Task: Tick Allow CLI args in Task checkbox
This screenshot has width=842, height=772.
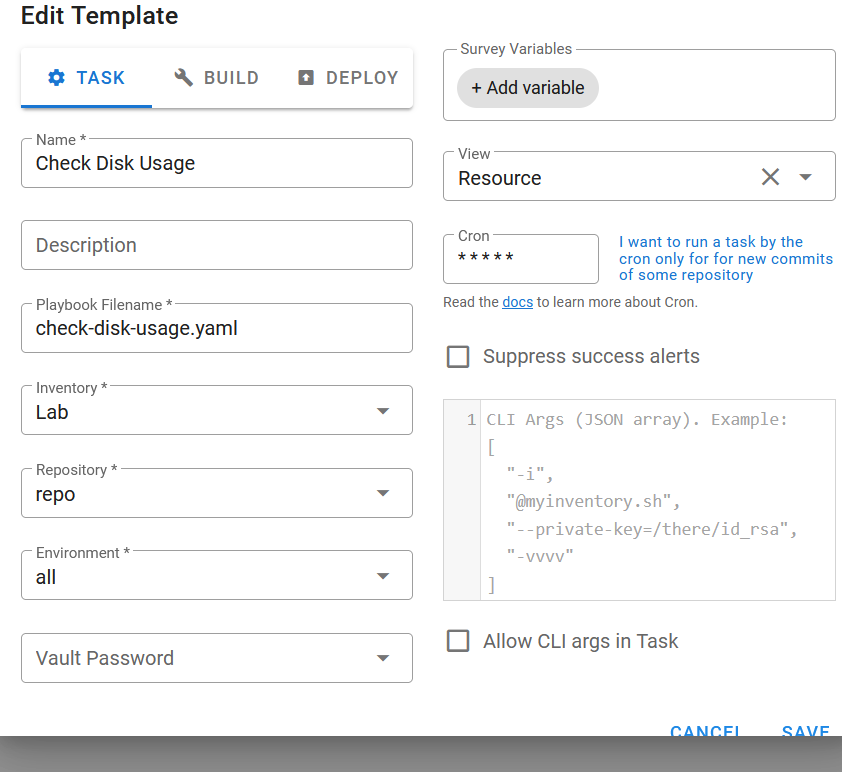Action: pyautogui.click(x=458, y=641)
